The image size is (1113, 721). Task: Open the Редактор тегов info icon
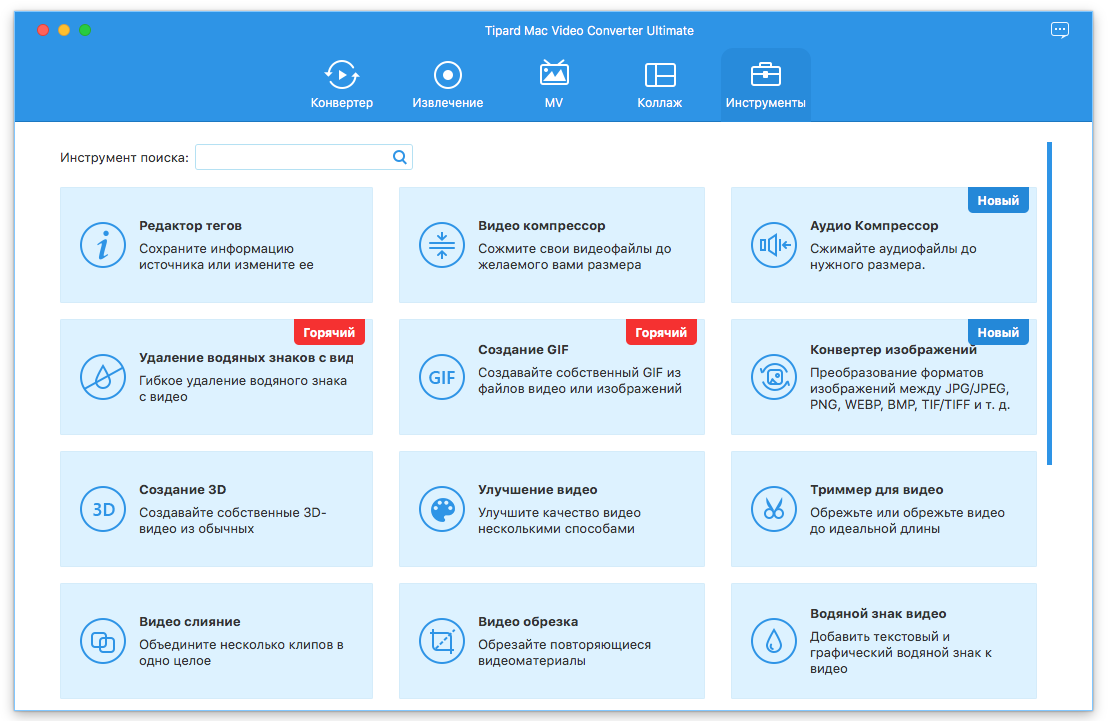point(102,245)
